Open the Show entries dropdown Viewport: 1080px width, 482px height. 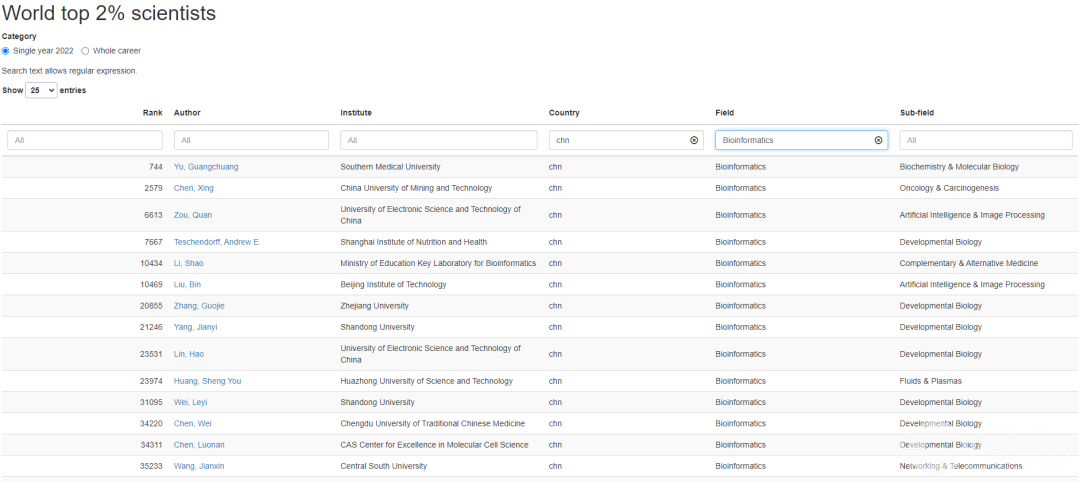tap(41, 90)
